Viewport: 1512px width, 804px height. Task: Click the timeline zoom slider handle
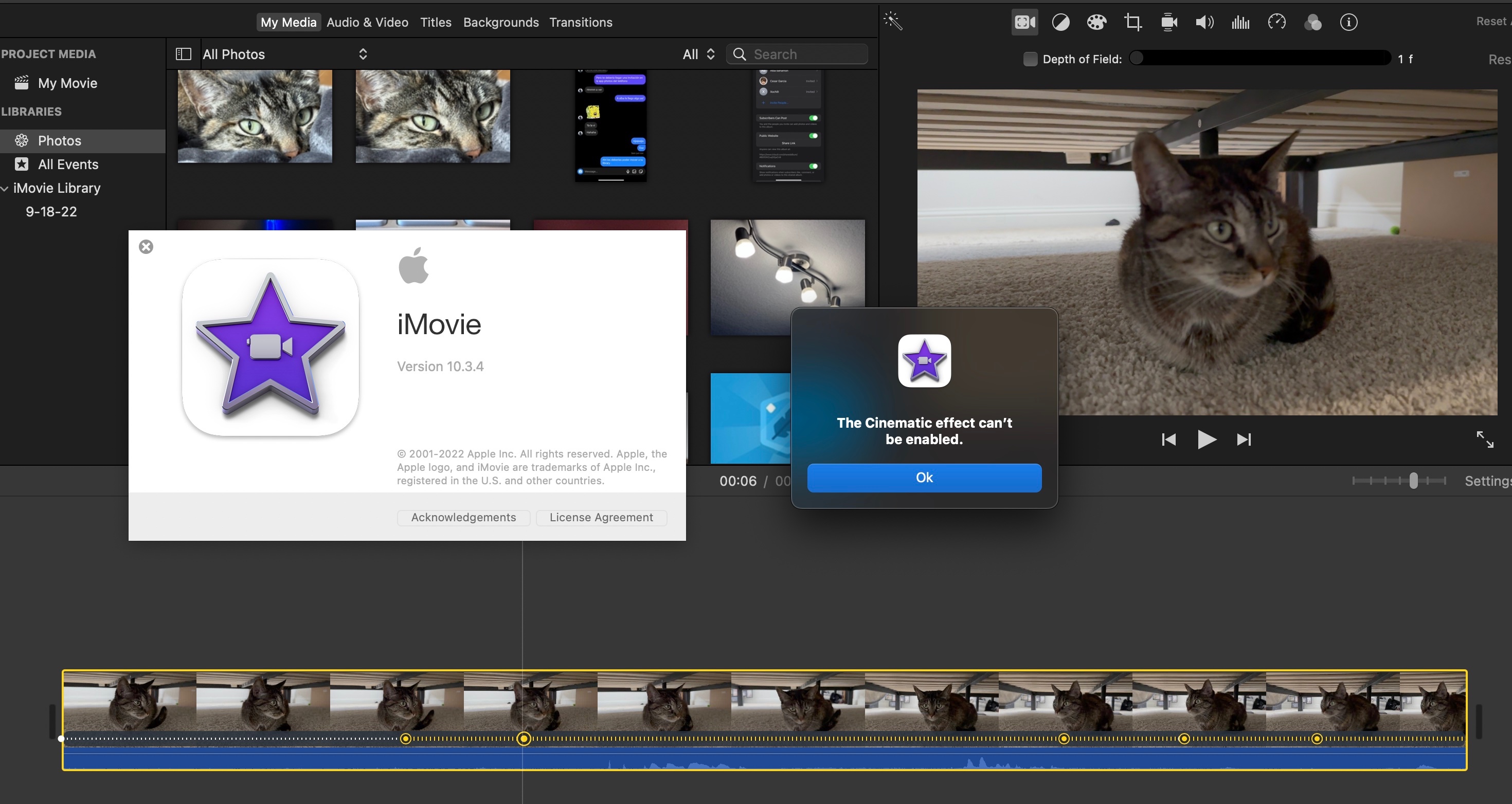(x=1413, y=481)
